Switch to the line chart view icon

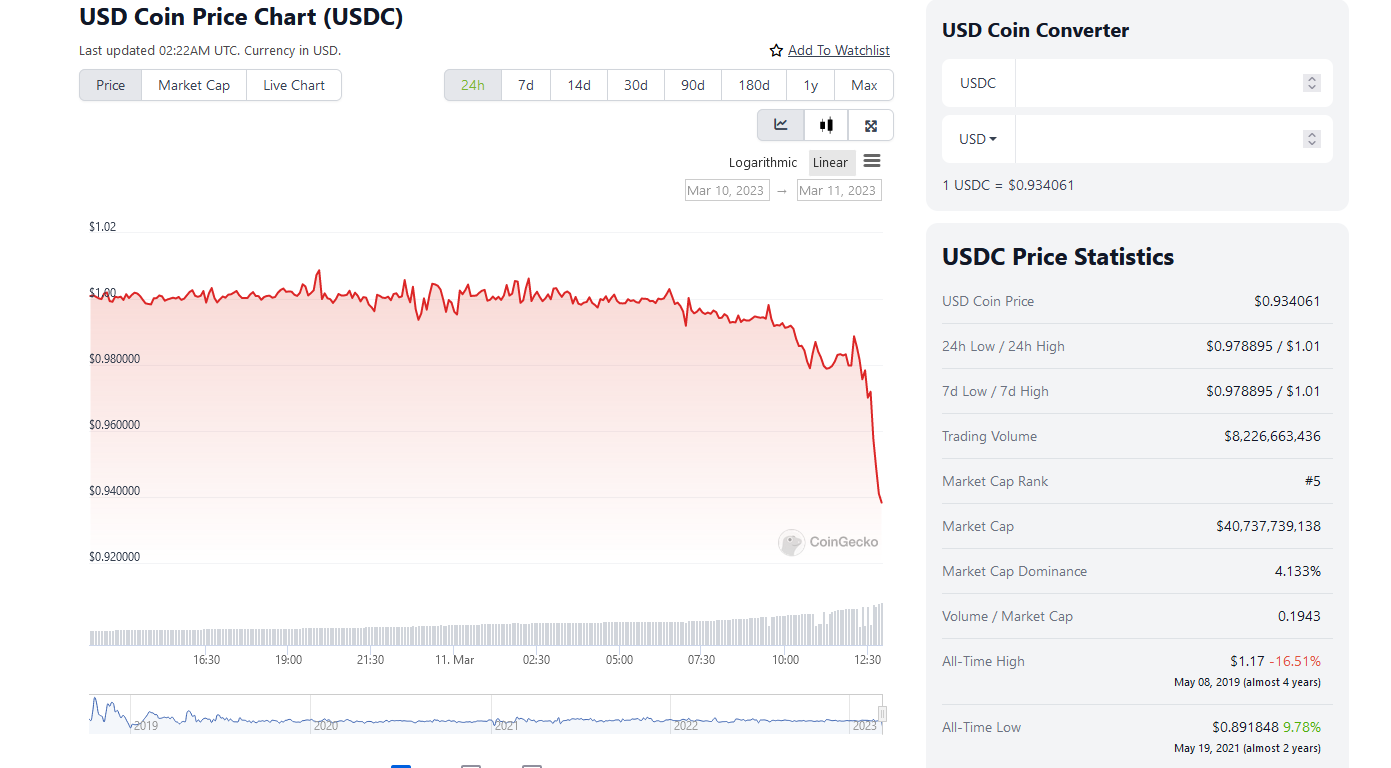pyautogui.click(x=781, y=125)
